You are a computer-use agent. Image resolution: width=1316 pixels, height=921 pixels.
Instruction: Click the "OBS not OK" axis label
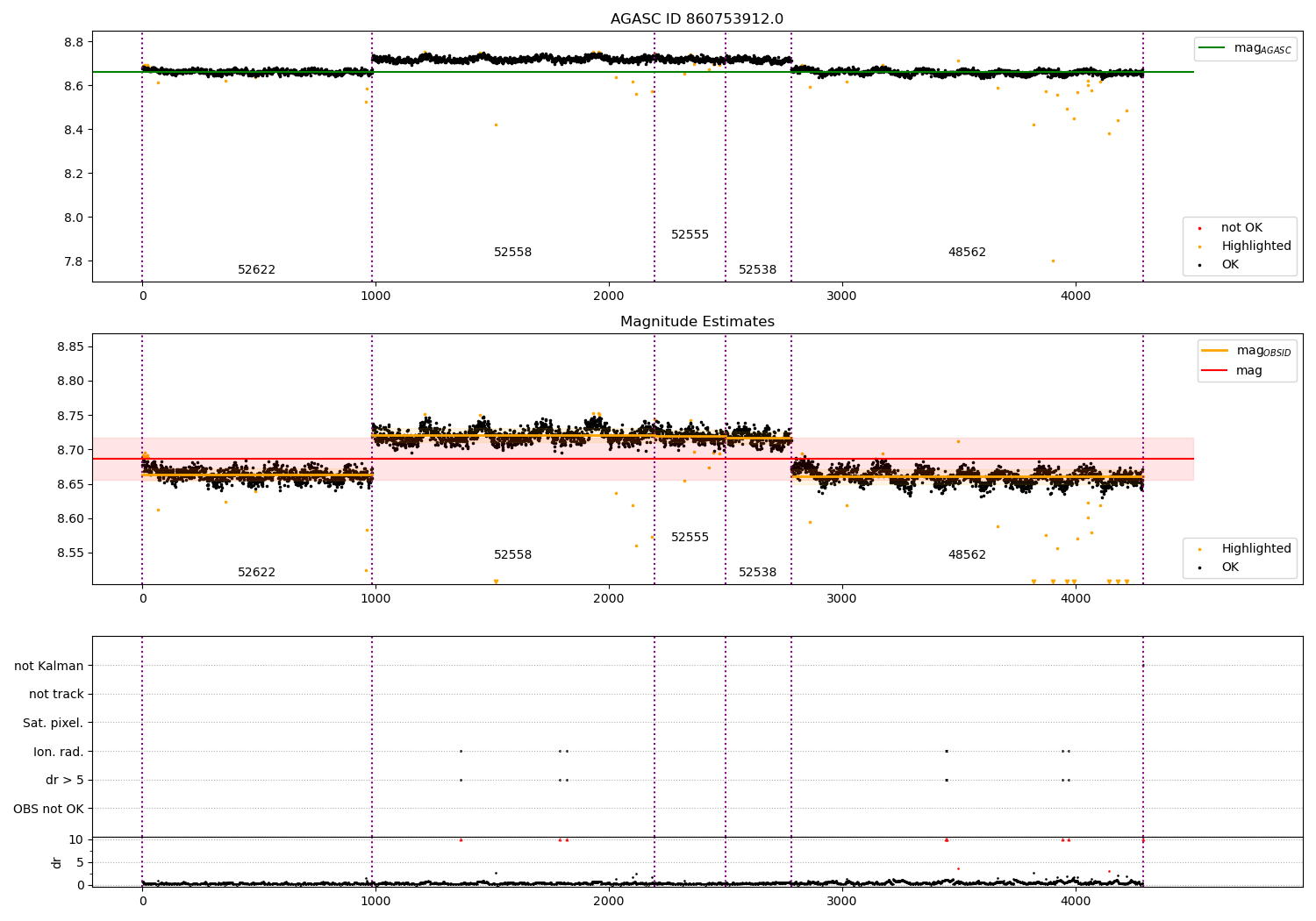coord(48,809)
